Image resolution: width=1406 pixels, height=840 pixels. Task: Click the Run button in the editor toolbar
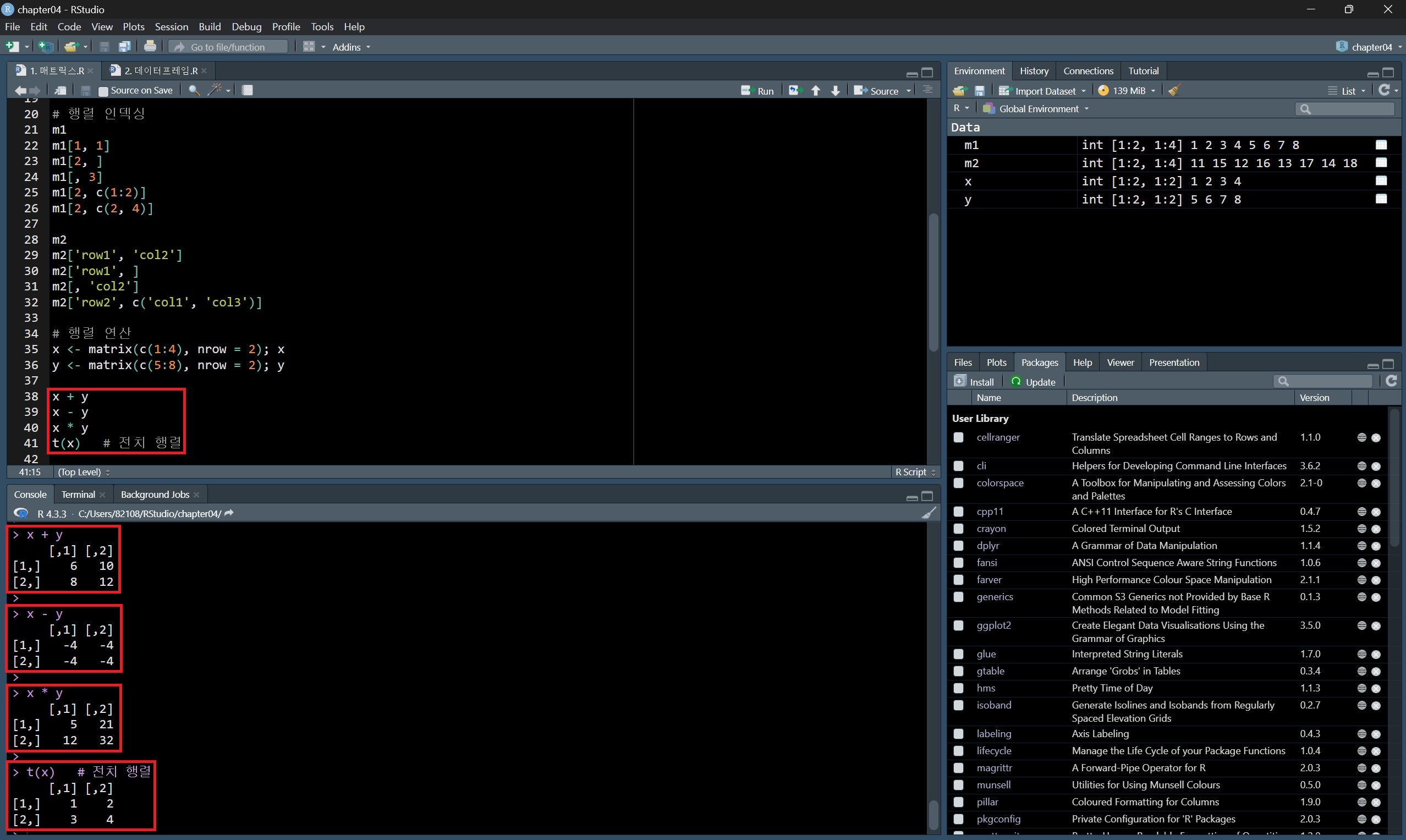[x=757, y=91]
